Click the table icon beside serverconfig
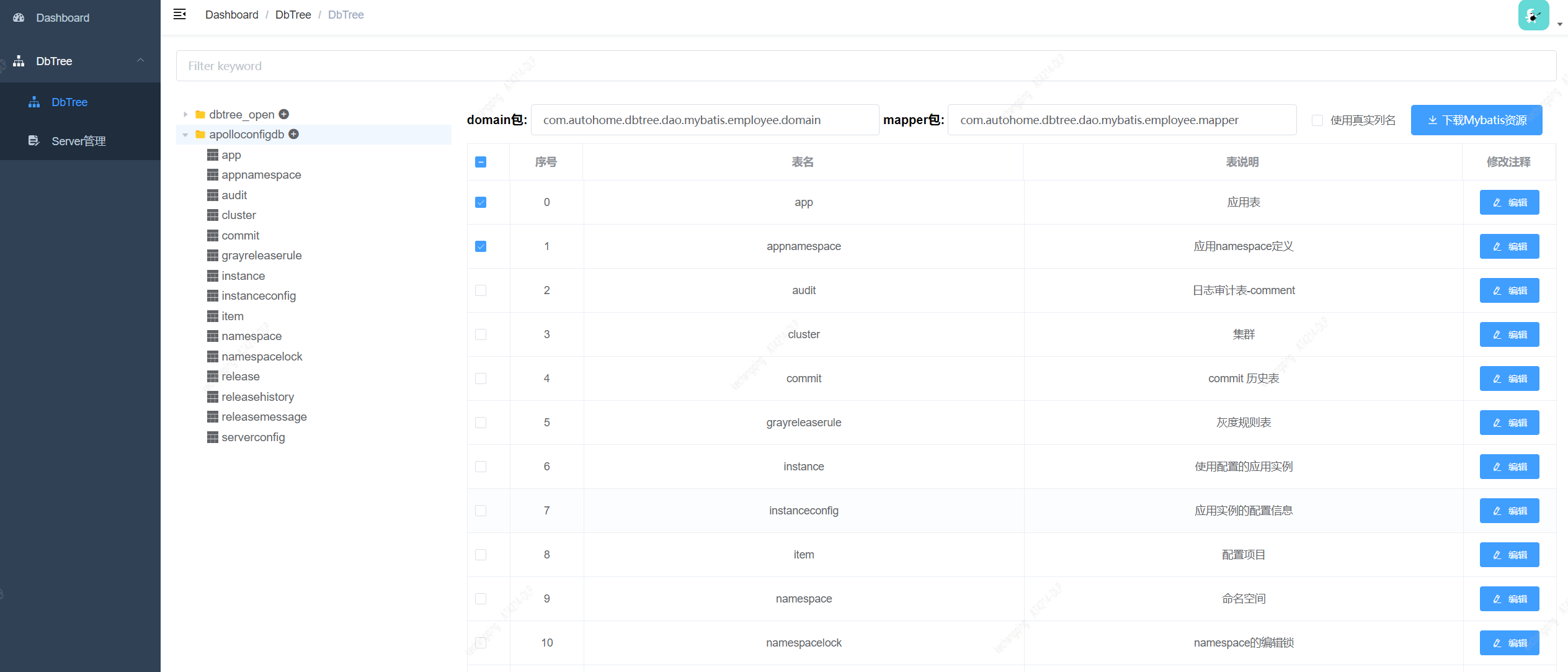 213,437
